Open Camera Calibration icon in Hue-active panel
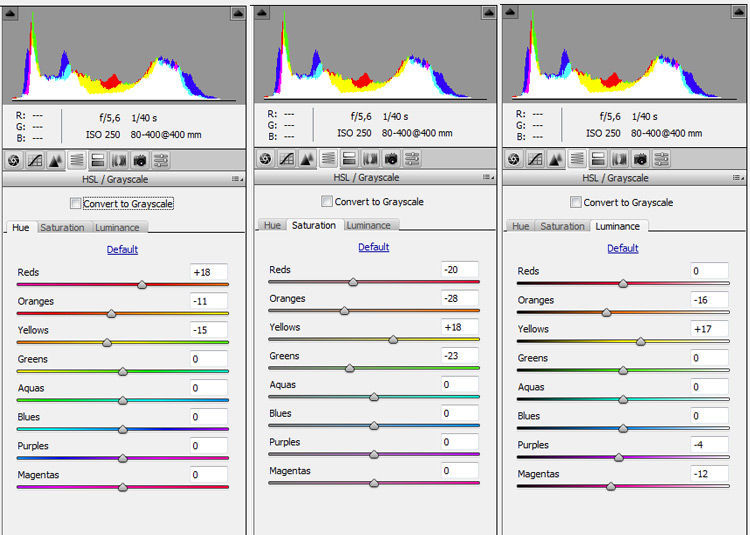The image size is (750, 535). (x=140, y=160)
